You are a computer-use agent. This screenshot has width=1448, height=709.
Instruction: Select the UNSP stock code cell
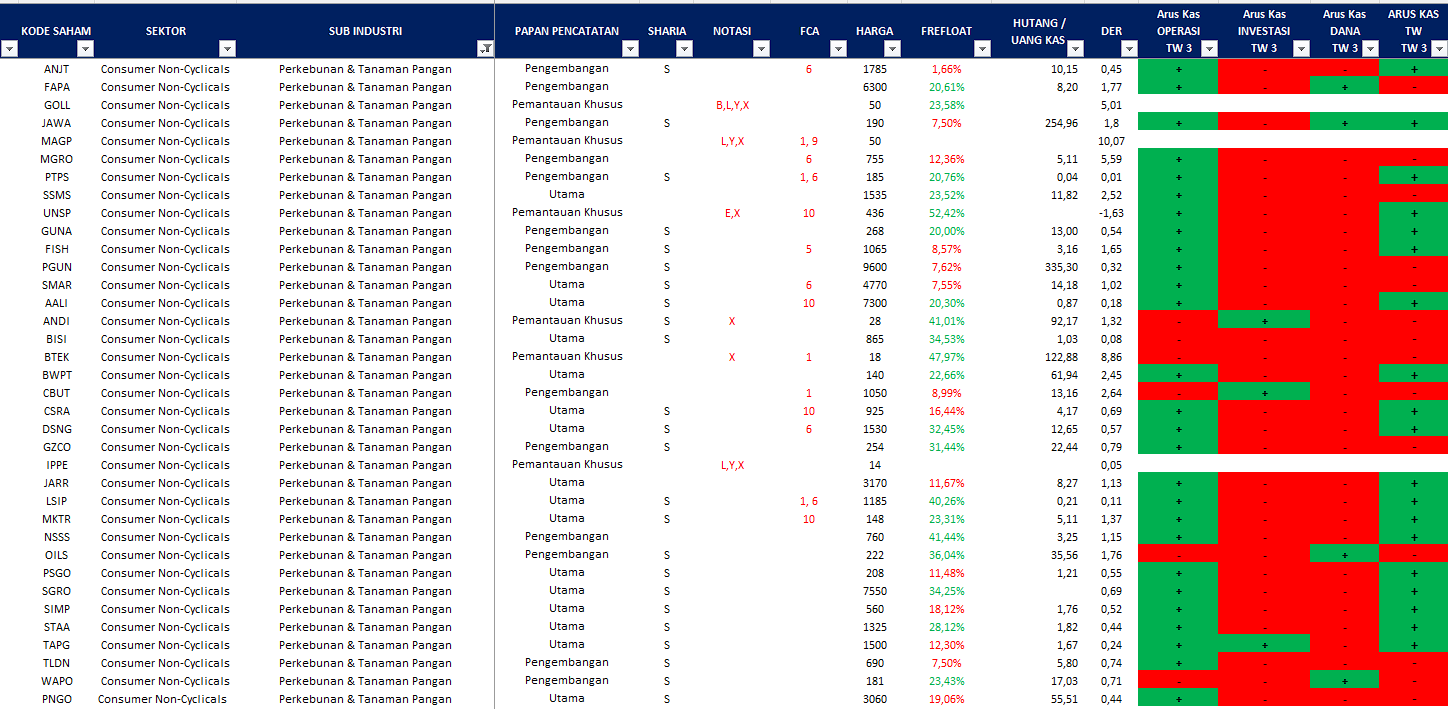pyautogui.click(x=57, y=213)
